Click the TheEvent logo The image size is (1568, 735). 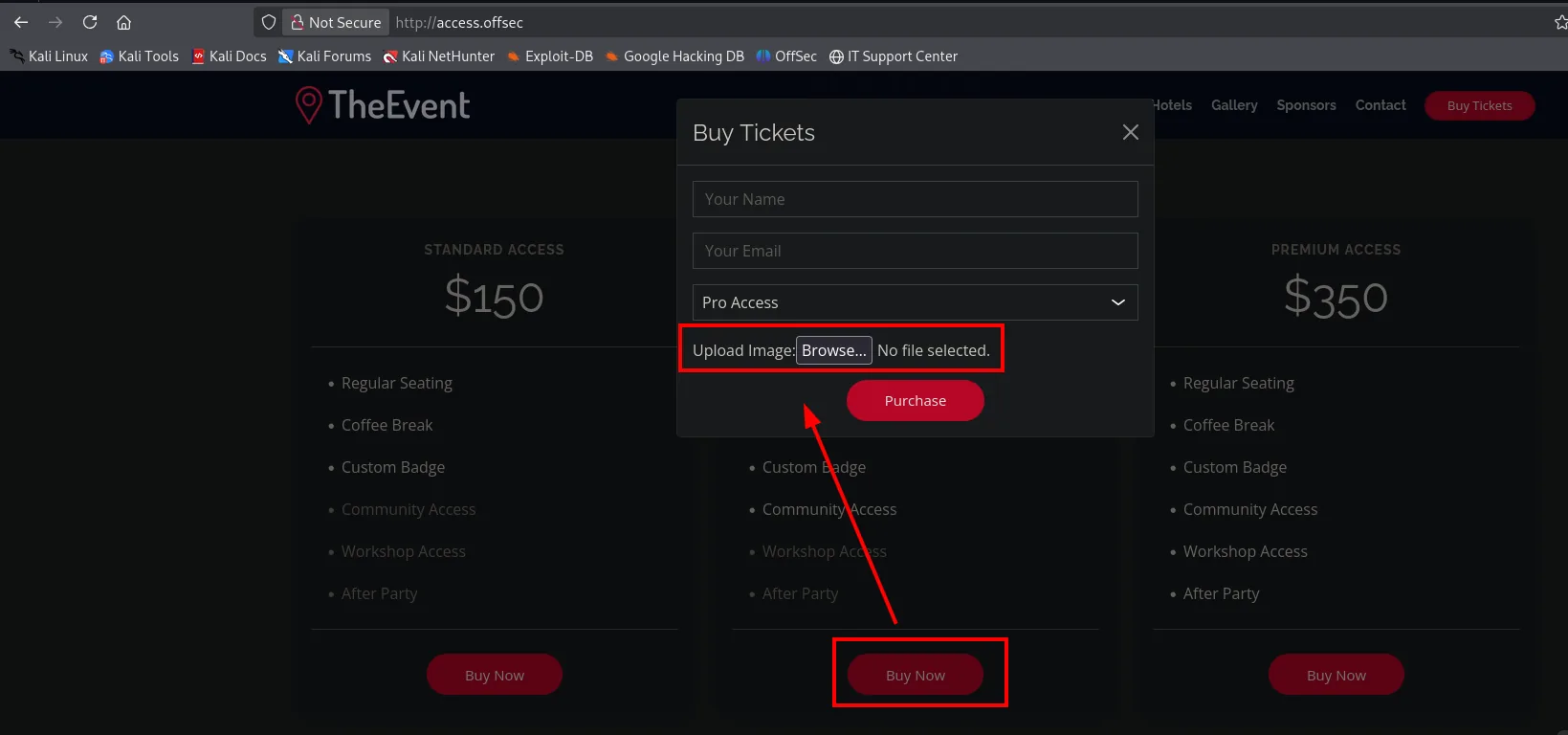pyautogui.click(x=383, y=105)
